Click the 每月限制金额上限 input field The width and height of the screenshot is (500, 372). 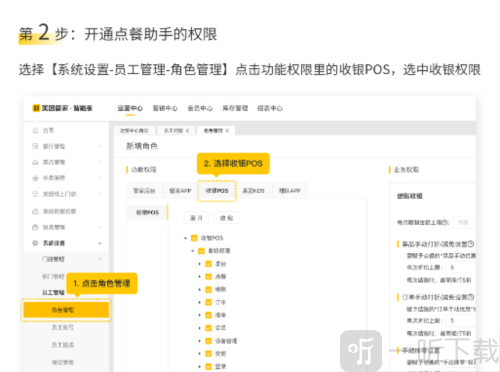click(464, 222)
